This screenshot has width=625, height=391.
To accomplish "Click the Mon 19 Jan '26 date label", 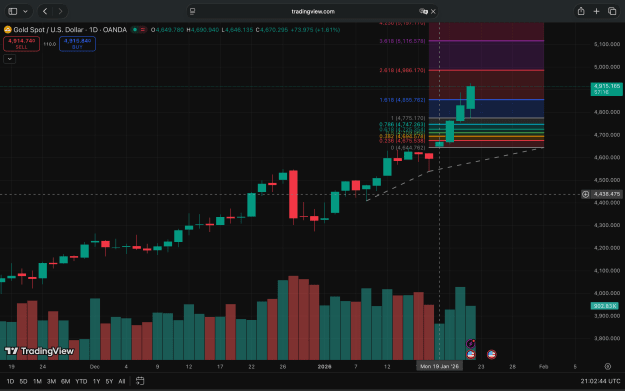I will point(439,366).
